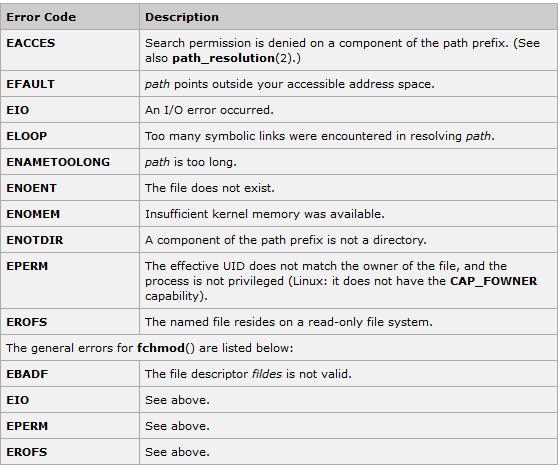Click 'An I/O error occurred' description
The width and height of the screenshot is (560, 470).
pyautogui.click(x=209, y=110)
